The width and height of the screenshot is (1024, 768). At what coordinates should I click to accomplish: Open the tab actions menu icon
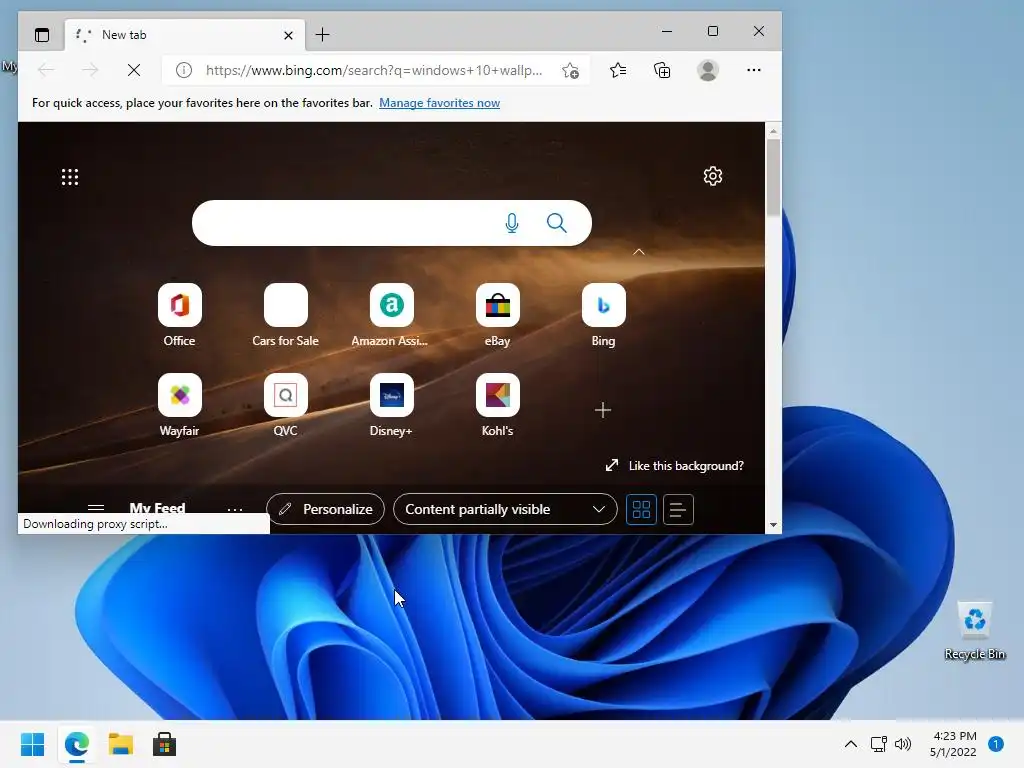(42, 35)
